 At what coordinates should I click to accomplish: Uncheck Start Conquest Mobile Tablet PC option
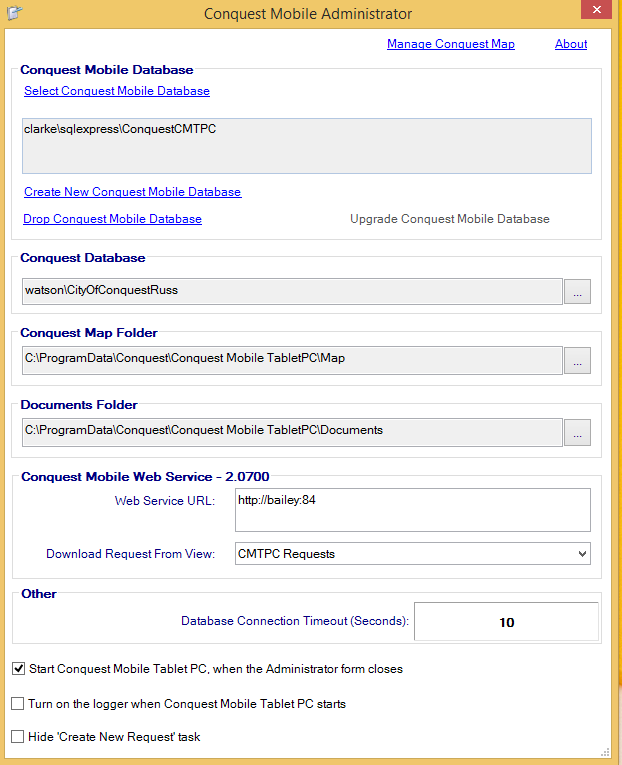click(x=18, y=668)
